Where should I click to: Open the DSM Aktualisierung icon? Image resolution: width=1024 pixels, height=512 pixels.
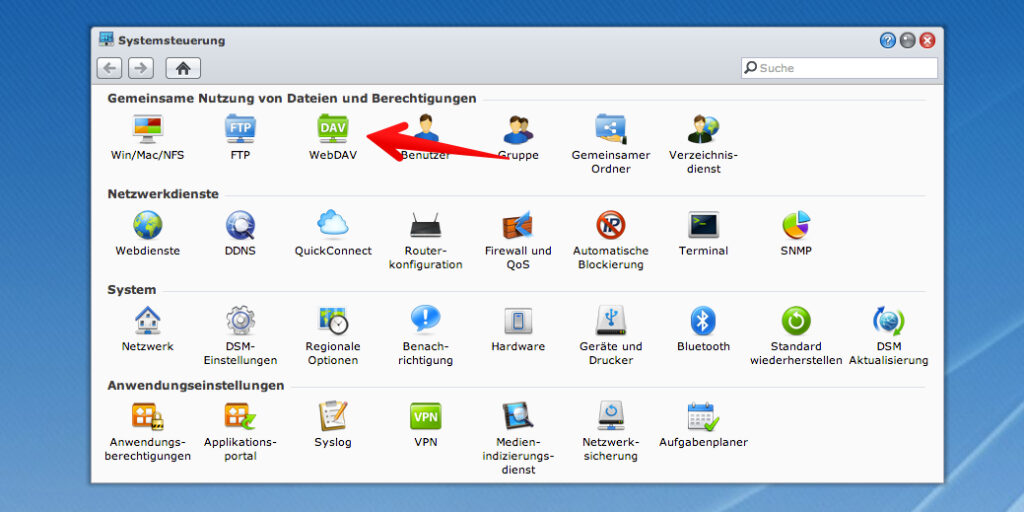889,321
